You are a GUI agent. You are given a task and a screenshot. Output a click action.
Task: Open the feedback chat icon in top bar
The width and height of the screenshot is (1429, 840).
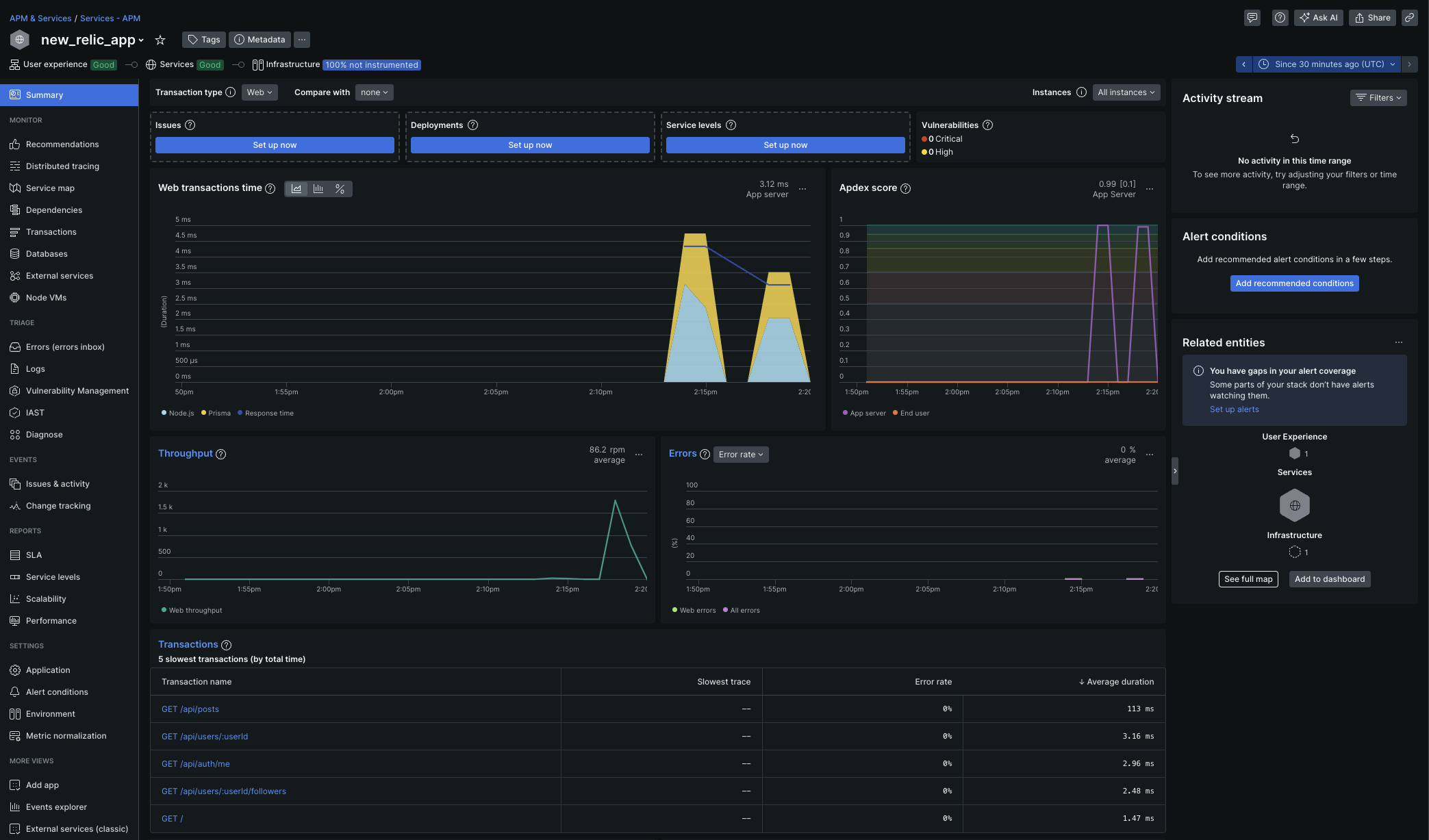(1252, 18)
